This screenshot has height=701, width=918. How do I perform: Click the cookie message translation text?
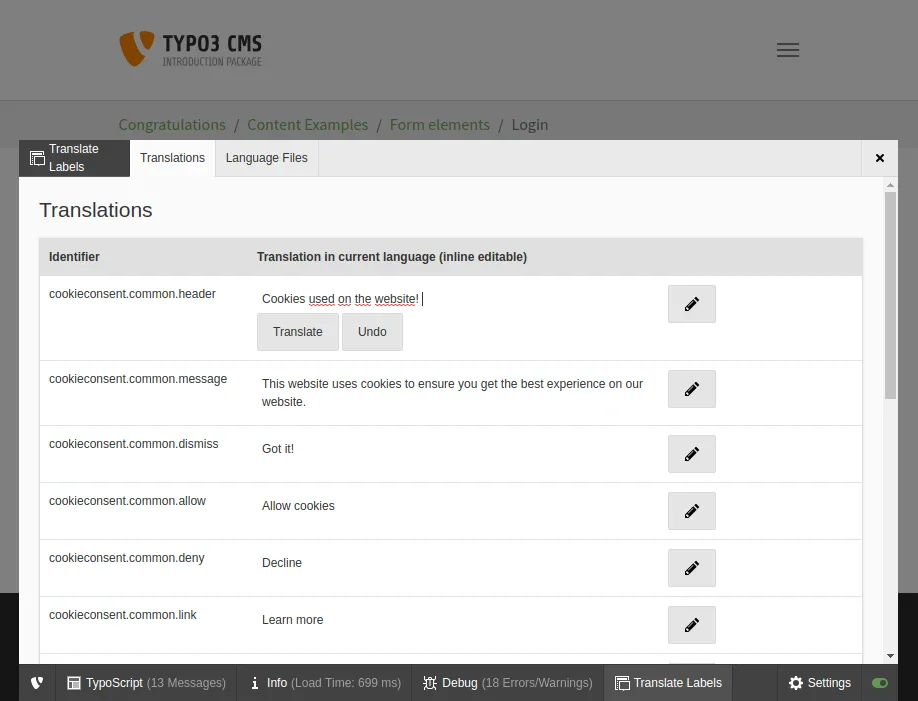(x=452, y=393)
